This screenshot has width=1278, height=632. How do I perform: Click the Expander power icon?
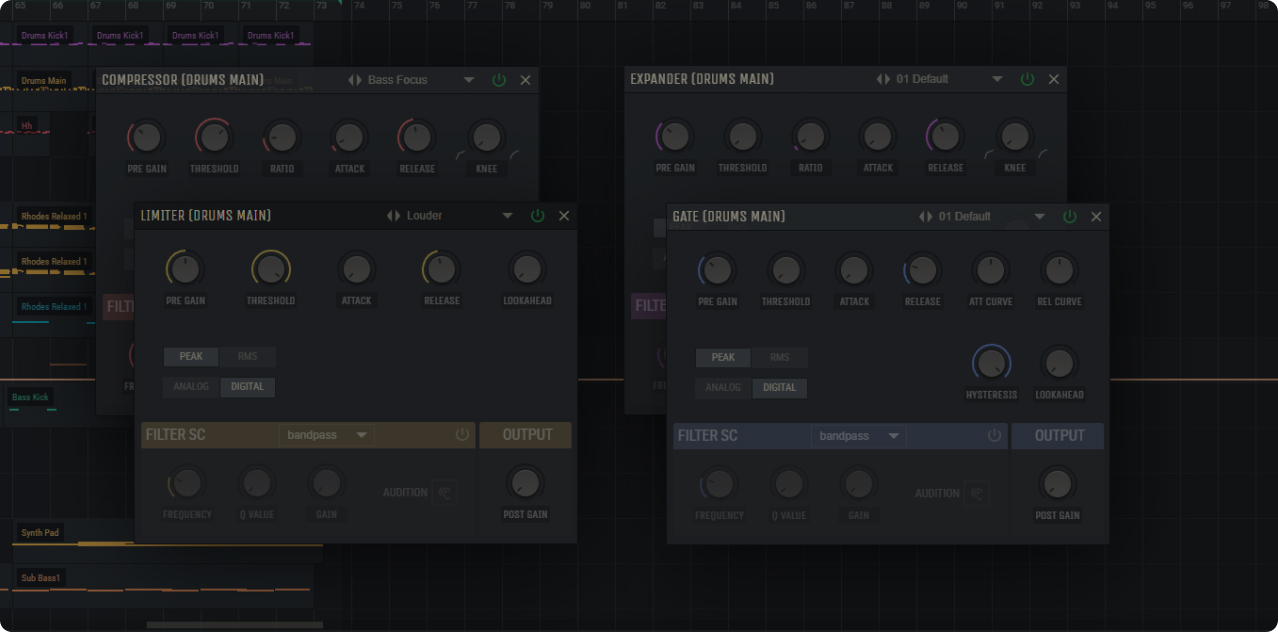pyautogui.click(x=1027, y=79)
